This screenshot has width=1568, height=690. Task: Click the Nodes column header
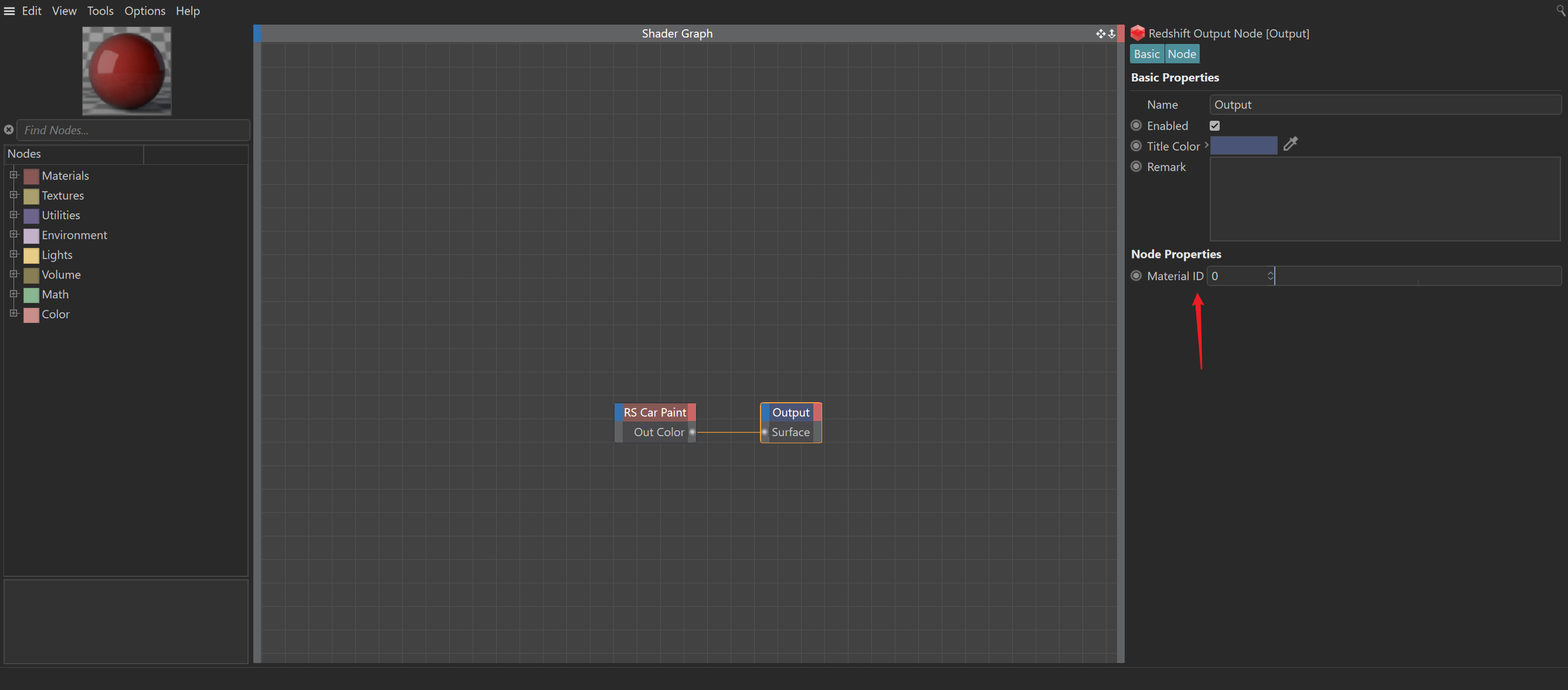tap(74, 154)
